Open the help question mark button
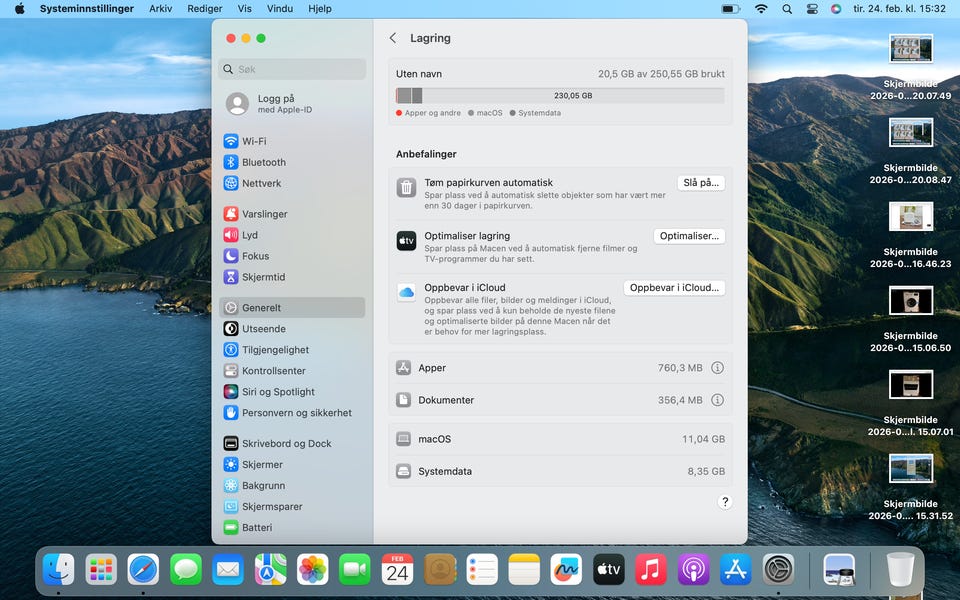The image size is (960, 600). click(x=725, y=502)
